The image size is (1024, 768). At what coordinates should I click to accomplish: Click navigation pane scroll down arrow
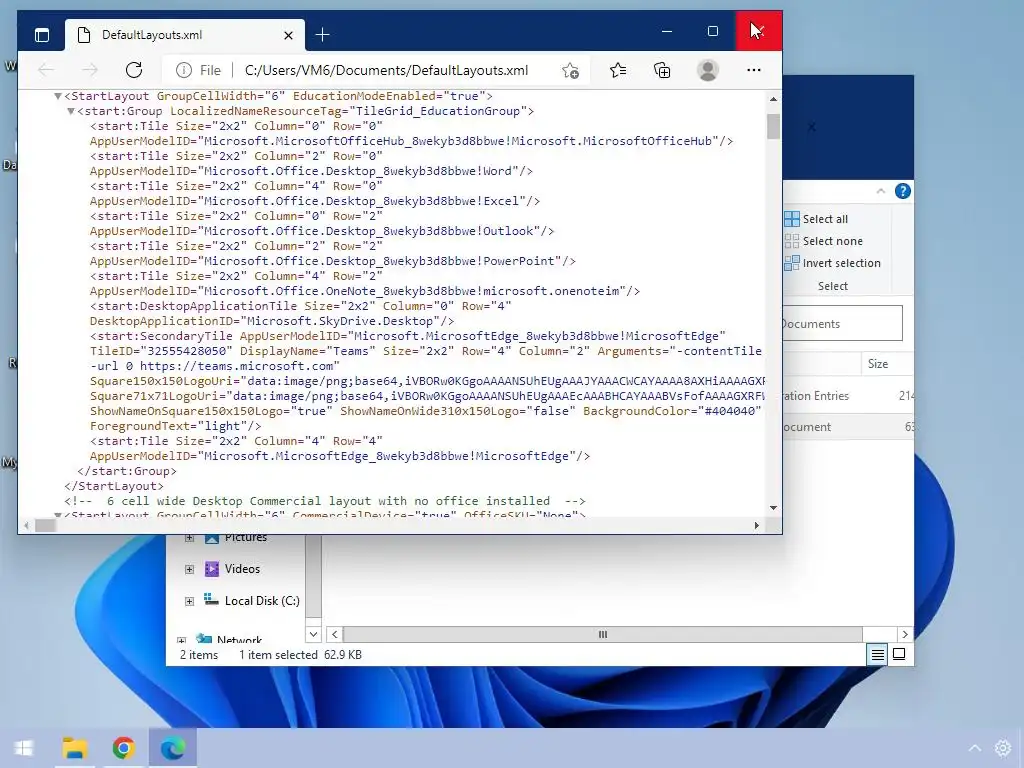(x=313, y=634)
